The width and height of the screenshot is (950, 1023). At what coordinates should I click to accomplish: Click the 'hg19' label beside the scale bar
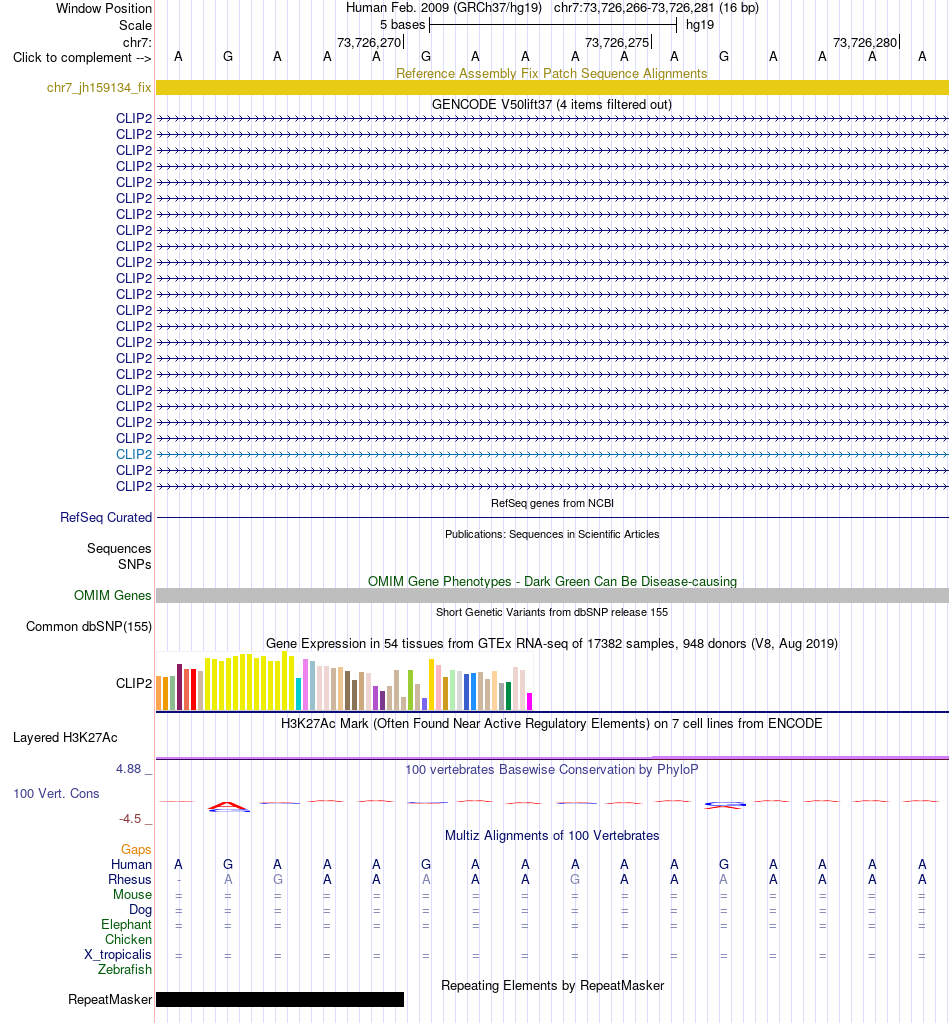699,25
